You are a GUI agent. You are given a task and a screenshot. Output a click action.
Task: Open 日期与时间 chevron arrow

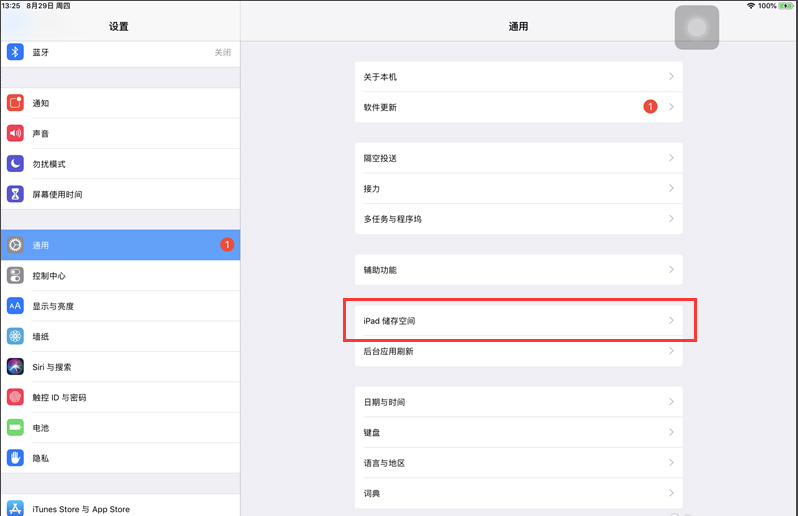click(x=671, y=402)
